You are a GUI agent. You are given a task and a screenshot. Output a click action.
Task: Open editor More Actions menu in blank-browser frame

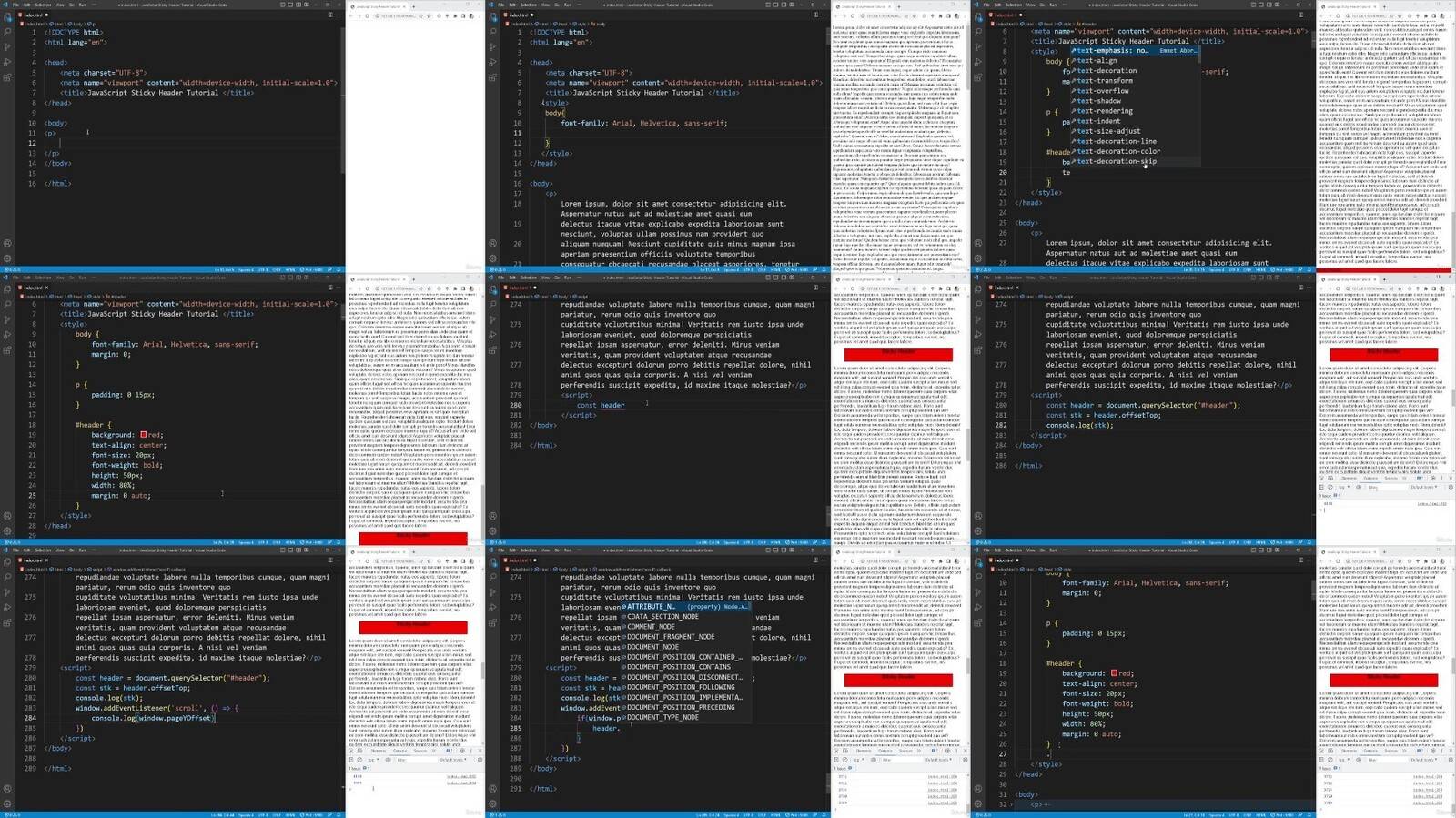tap(339, 15)
